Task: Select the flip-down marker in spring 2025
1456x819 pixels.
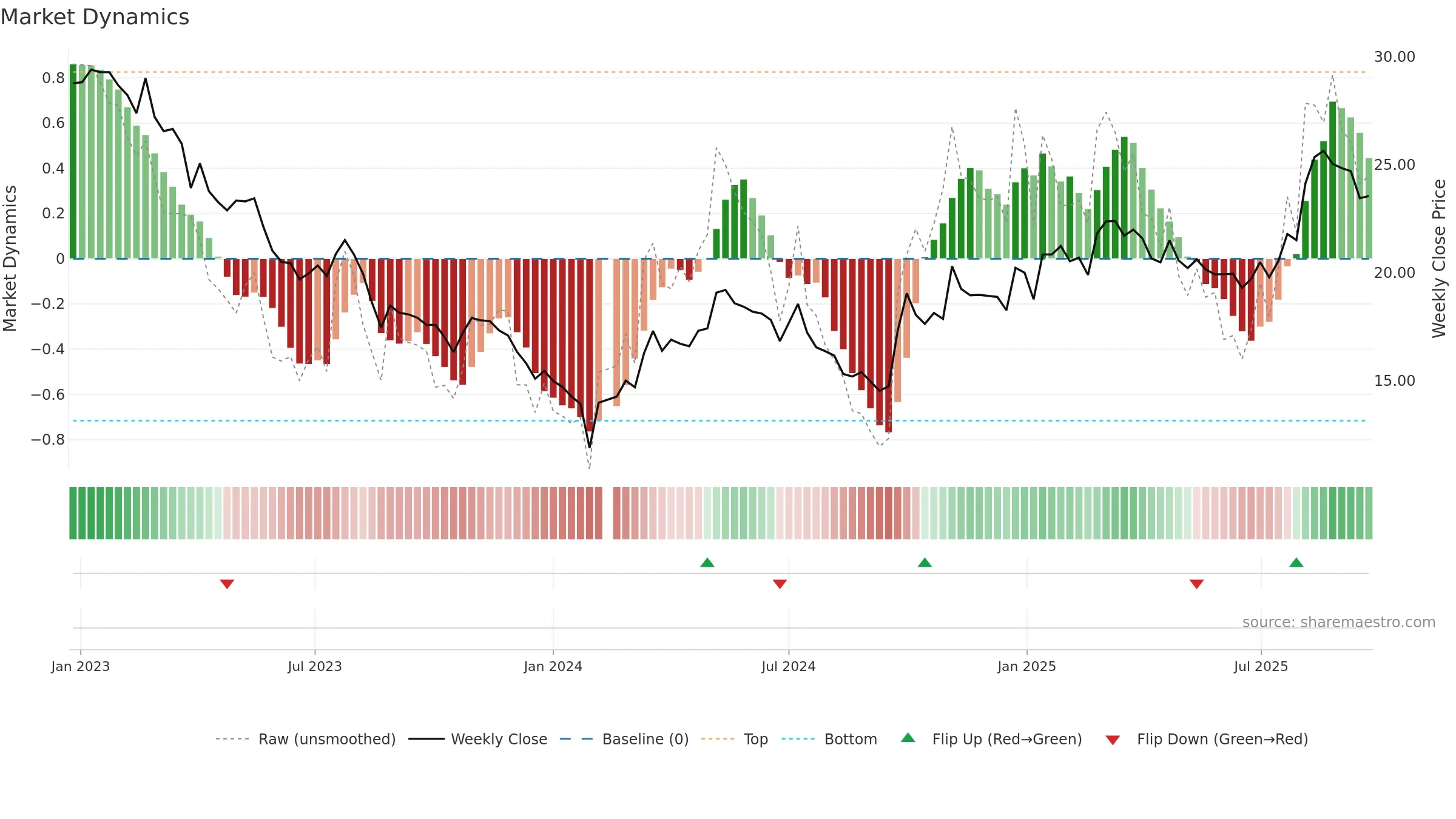Action: pos(1196,584)
